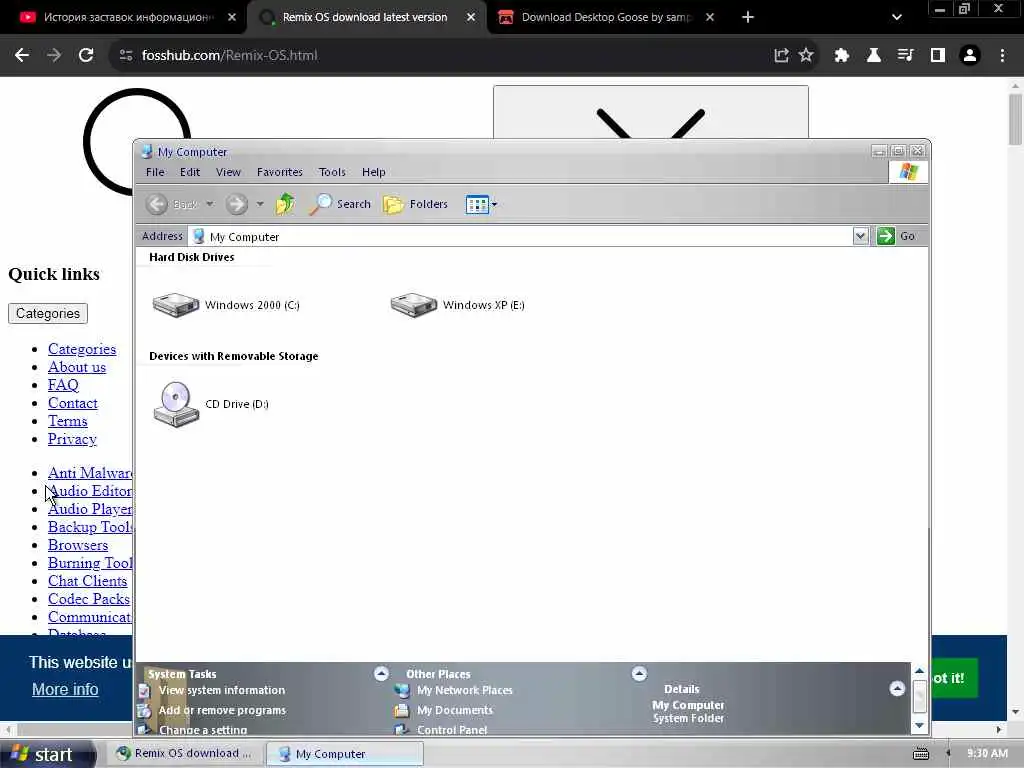Expand the Address bar dropdown
The image size is (1024, 768).
click(860, 236)
